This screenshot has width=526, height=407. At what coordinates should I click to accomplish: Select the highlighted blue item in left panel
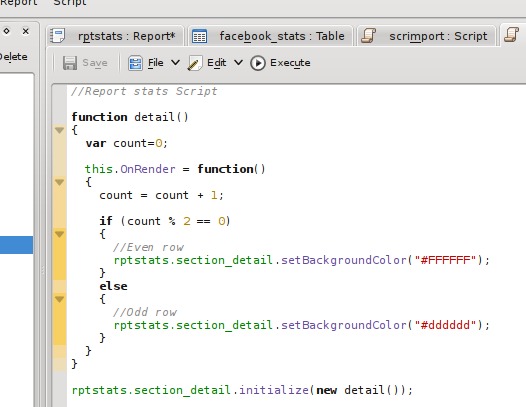(16, 245)
